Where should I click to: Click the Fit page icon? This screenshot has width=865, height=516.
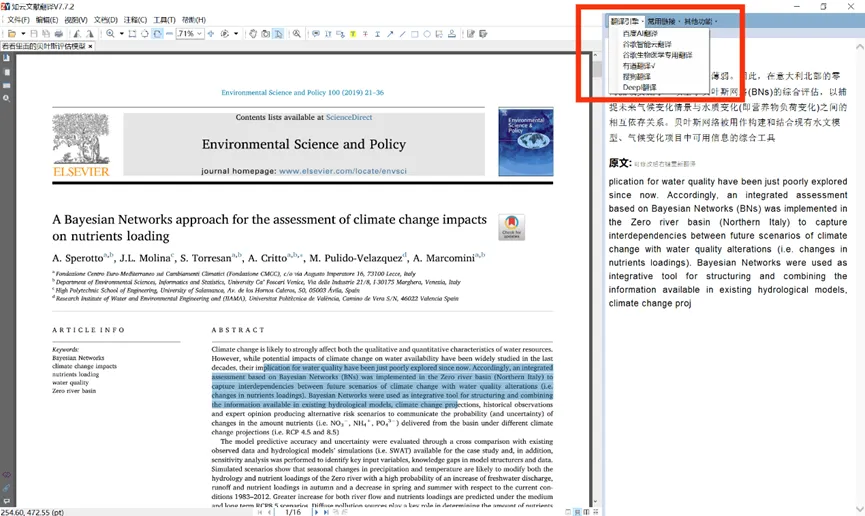pos(132,34)
